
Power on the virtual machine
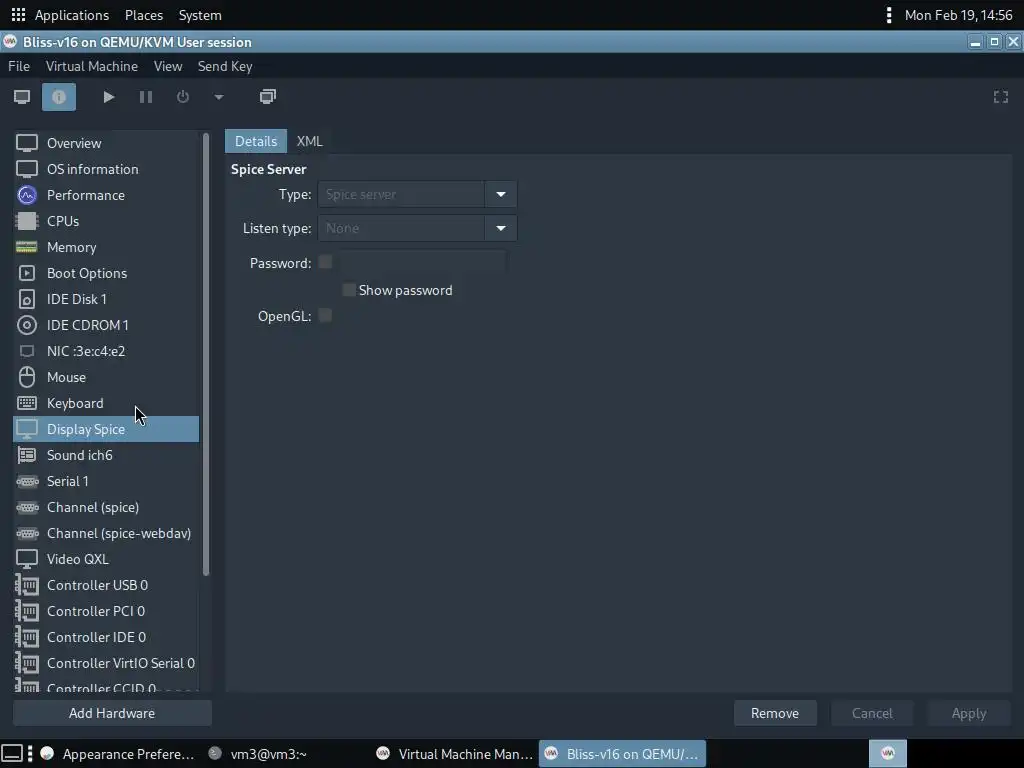[109, 97]
